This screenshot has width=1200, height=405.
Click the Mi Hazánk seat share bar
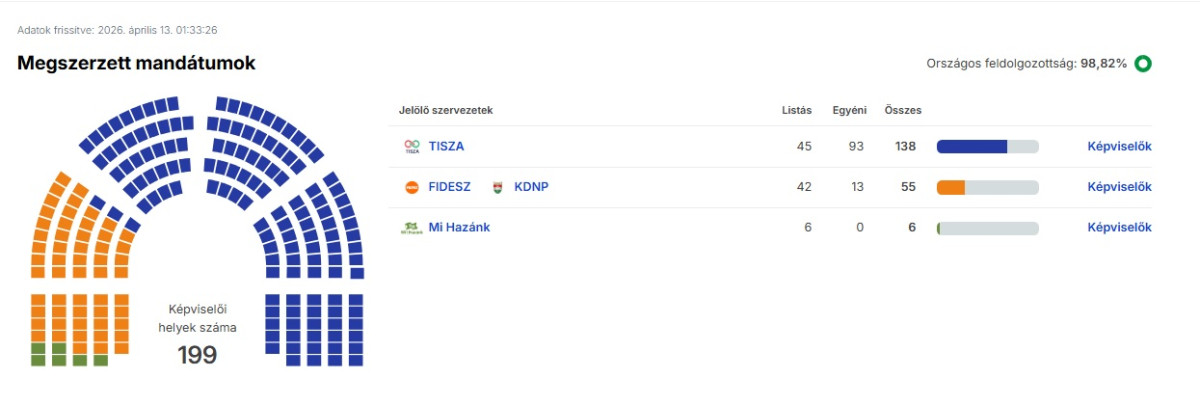coord(987,228)
